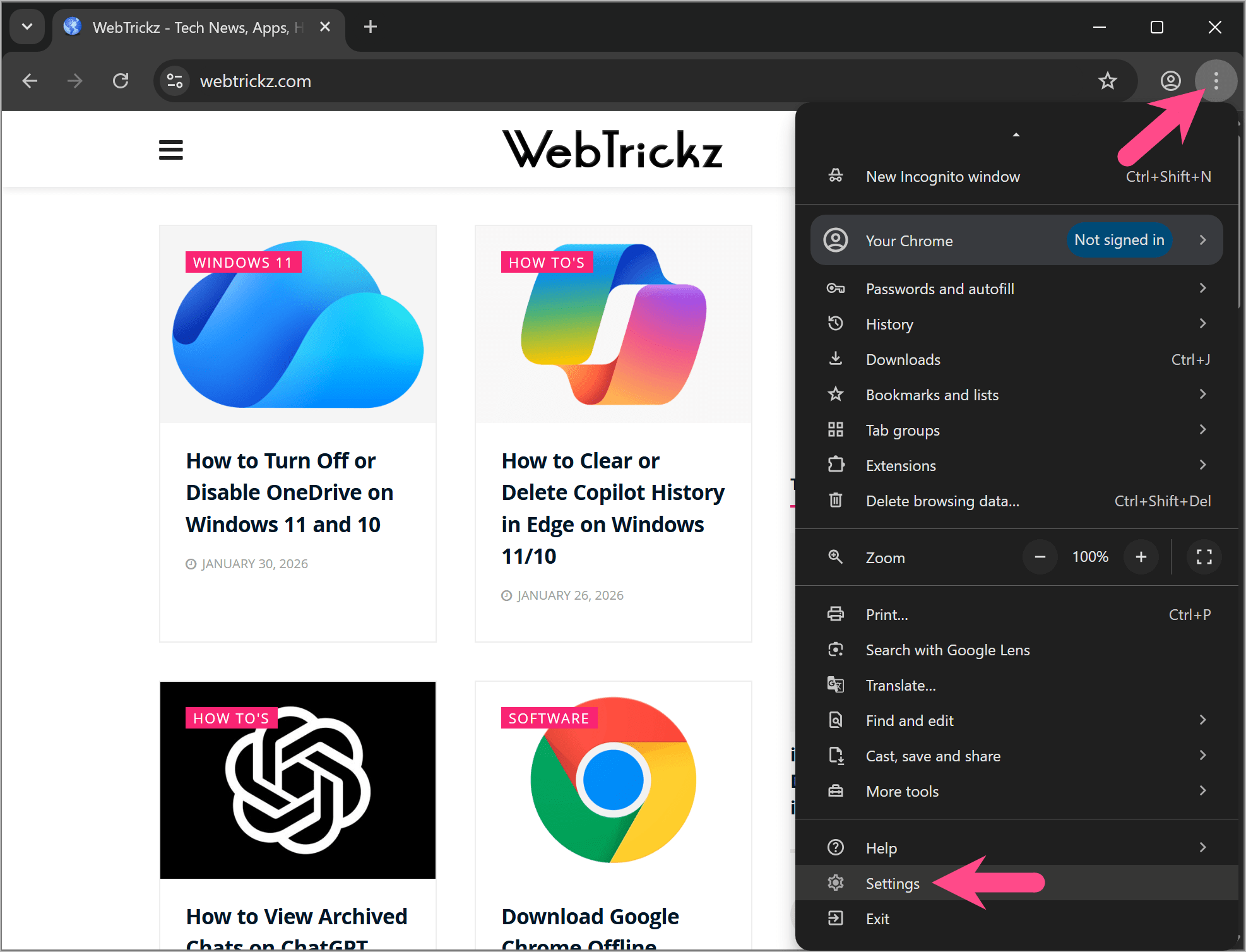The width and height of the screenshot is (1246, 952).
Task: Open Find and edit submenu
Action: coord(1016,720)
